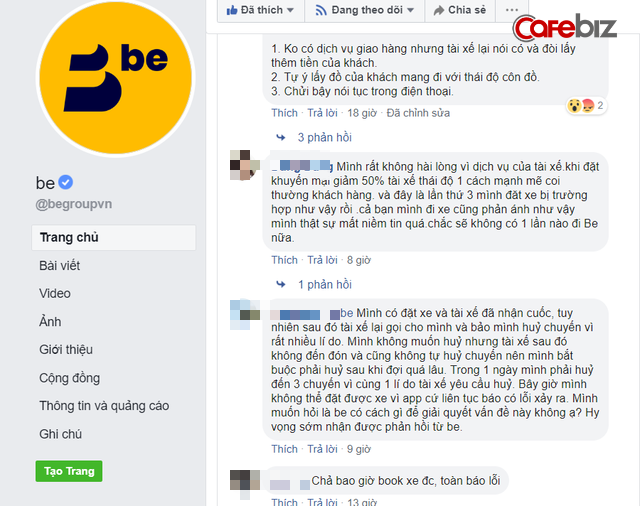The image size is (640, 506).
Task: Expand the Đã thích dropdown arrow
Action: point(290,10)
